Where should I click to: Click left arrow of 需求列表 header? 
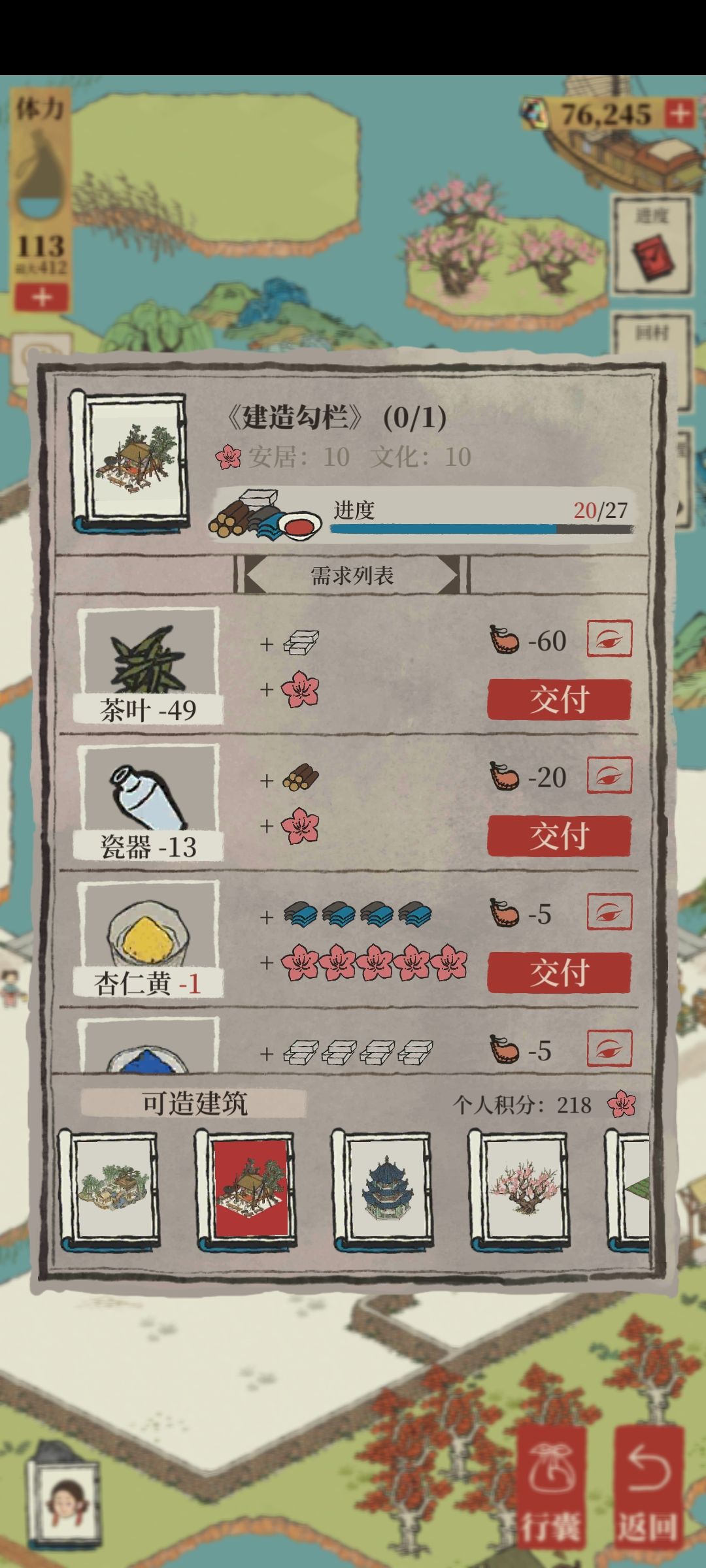click(x=254, y=575)
